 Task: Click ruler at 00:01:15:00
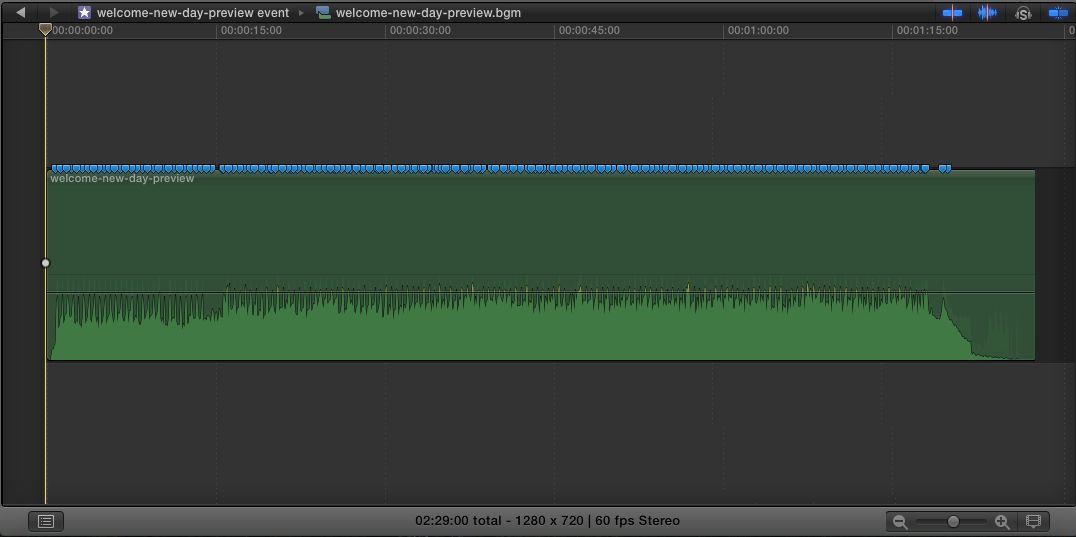click(927, 30)
